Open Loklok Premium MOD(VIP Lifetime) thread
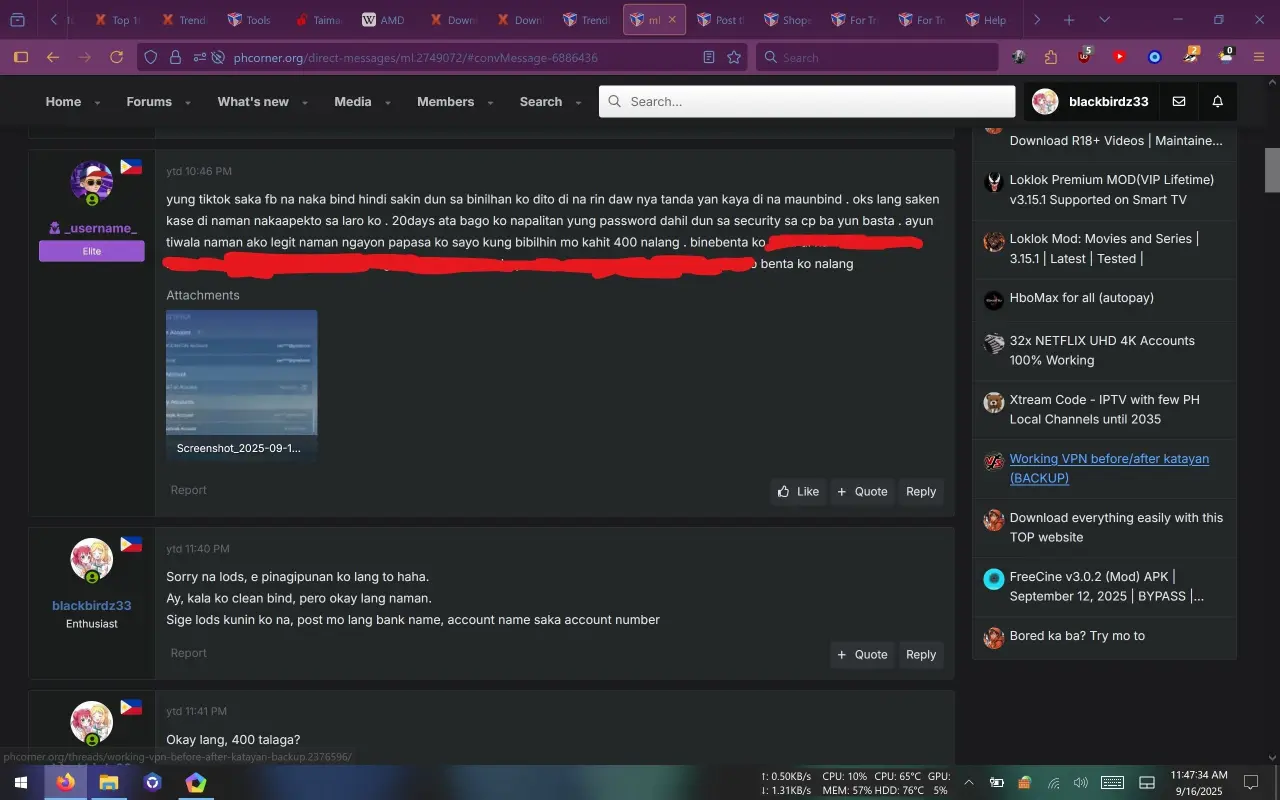1280x800 pixels. point(1111,189)
